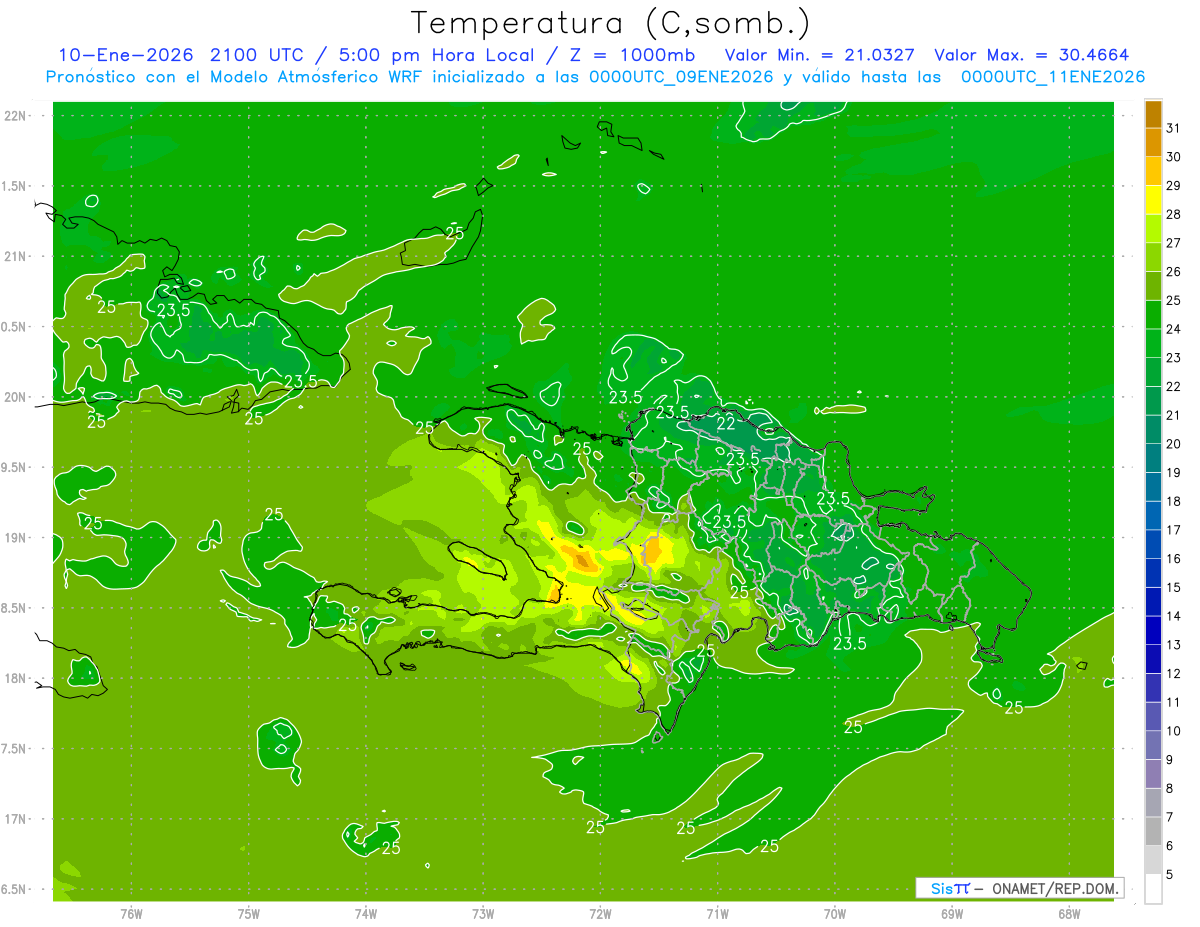Click 'Valor Min. = 21.0327' text

coord(820,55)
